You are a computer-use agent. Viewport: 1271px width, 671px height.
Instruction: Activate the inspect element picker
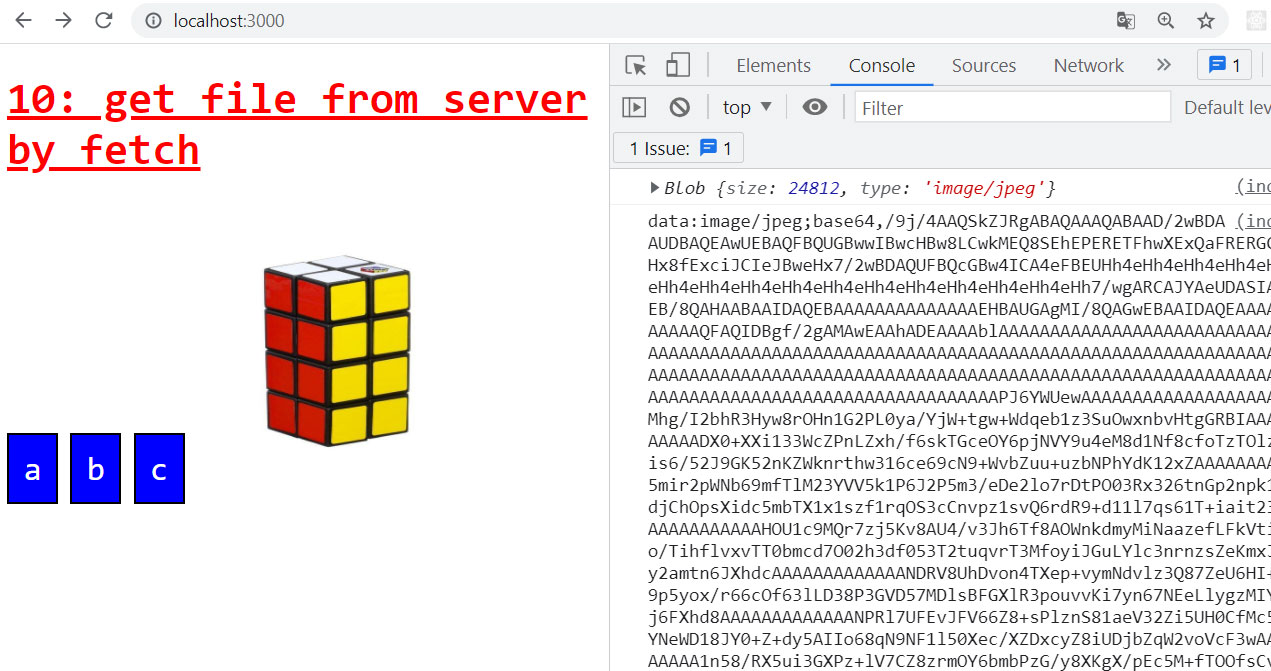pos(636,65)
